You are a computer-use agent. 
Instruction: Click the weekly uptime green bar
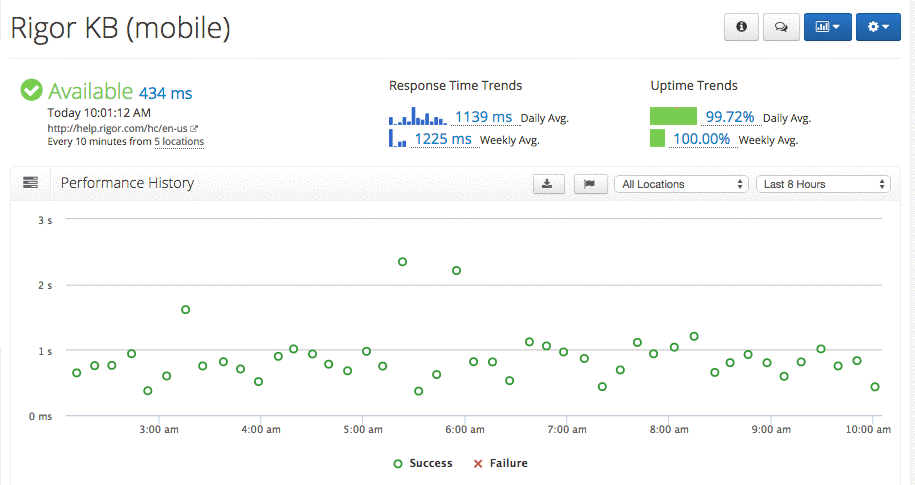657,138
